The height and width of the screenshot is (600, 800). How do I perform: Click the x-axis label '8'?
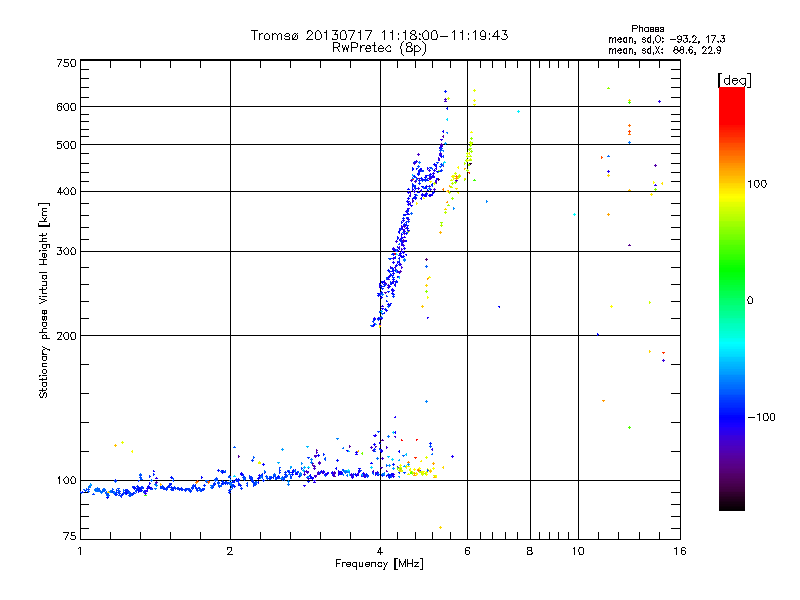tap(530, 551)
